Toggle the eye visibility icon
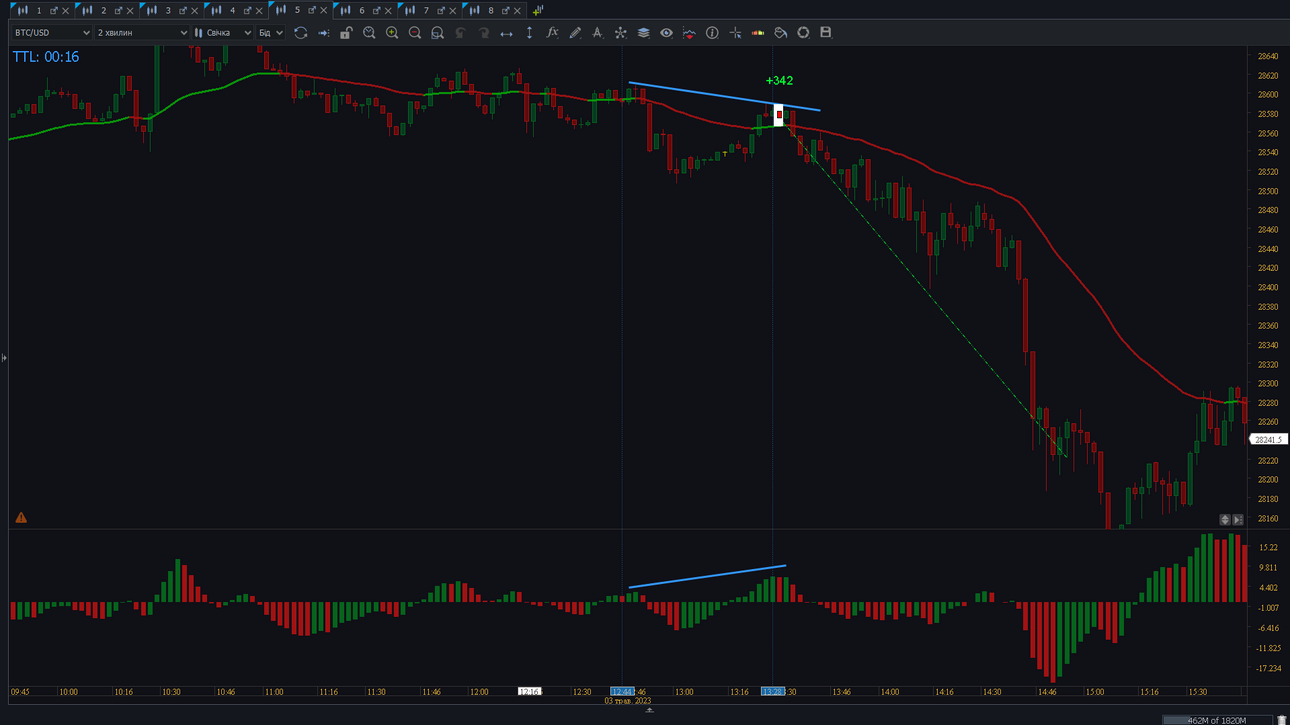1290x725 pixels. (x=666, y=33)
